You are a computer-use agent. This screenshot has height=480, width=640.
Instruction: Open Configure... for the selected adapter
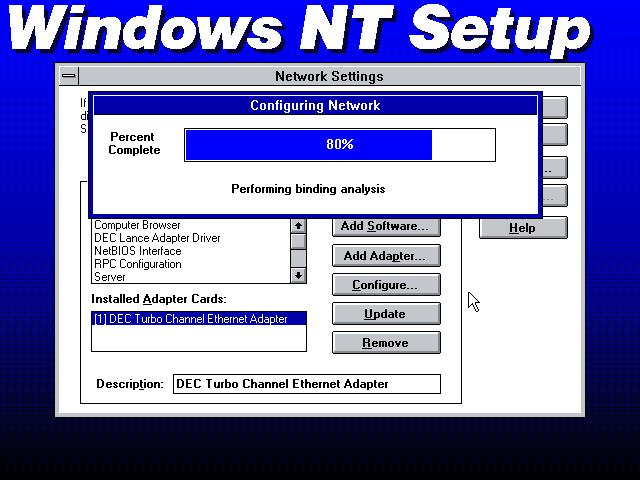[x=386, y=284]
